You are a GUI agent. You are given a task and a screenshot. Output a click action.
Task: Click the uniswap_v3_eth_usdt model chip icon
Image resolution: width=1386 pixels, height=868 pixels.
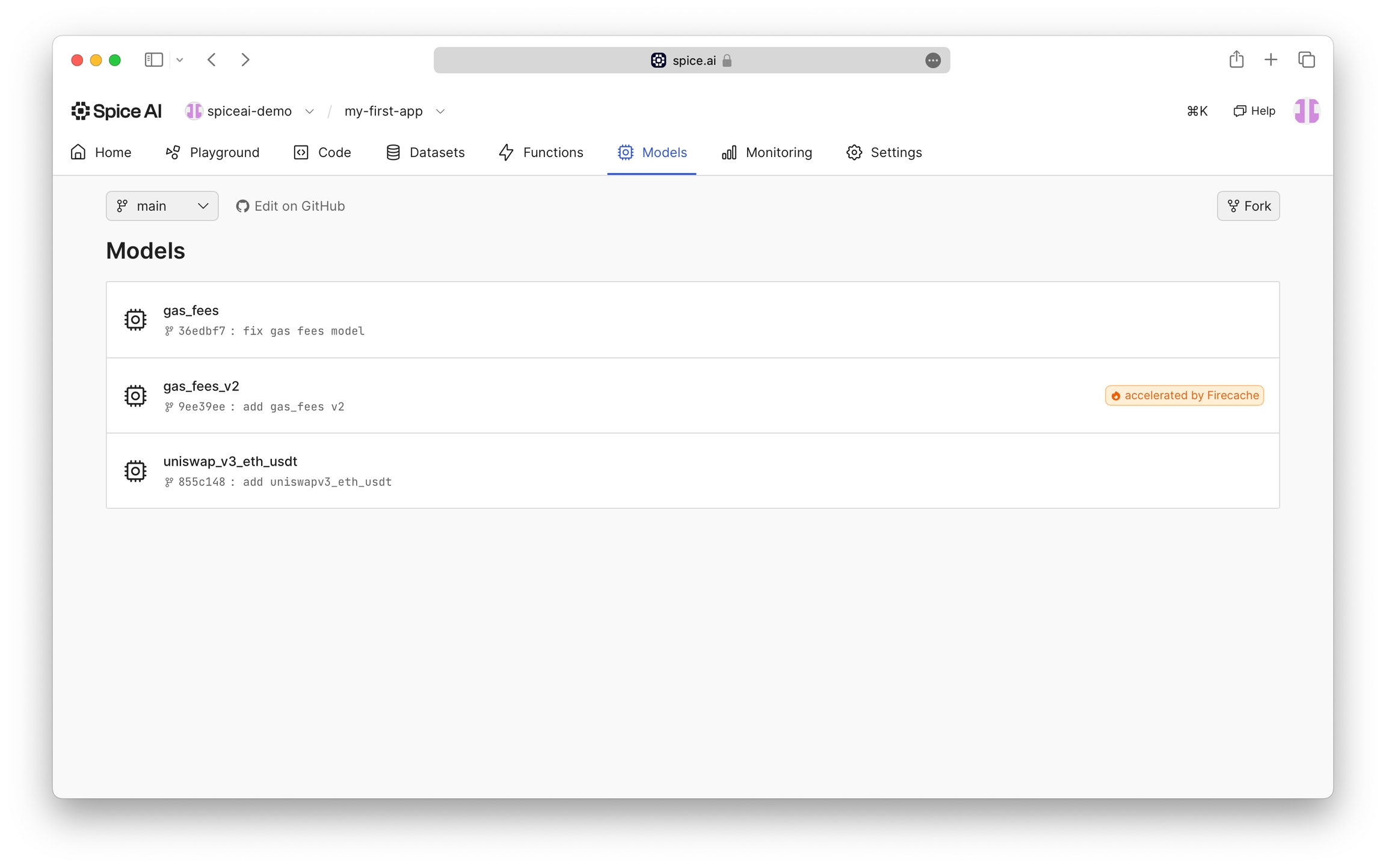pos(135,471)
